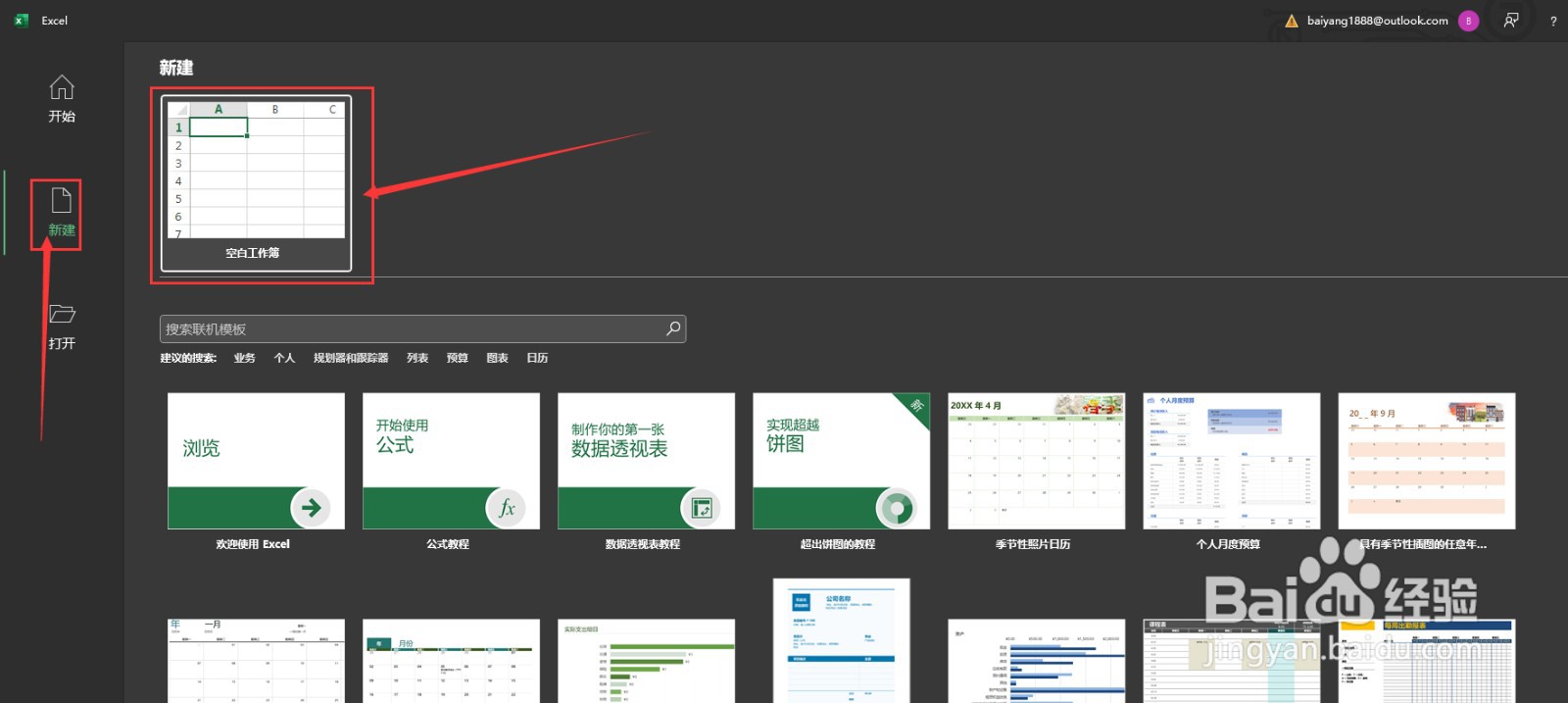Open the purple account avatar
Image resolution: width=1568 pixels, height=703 pixels.
[1468, 21]
